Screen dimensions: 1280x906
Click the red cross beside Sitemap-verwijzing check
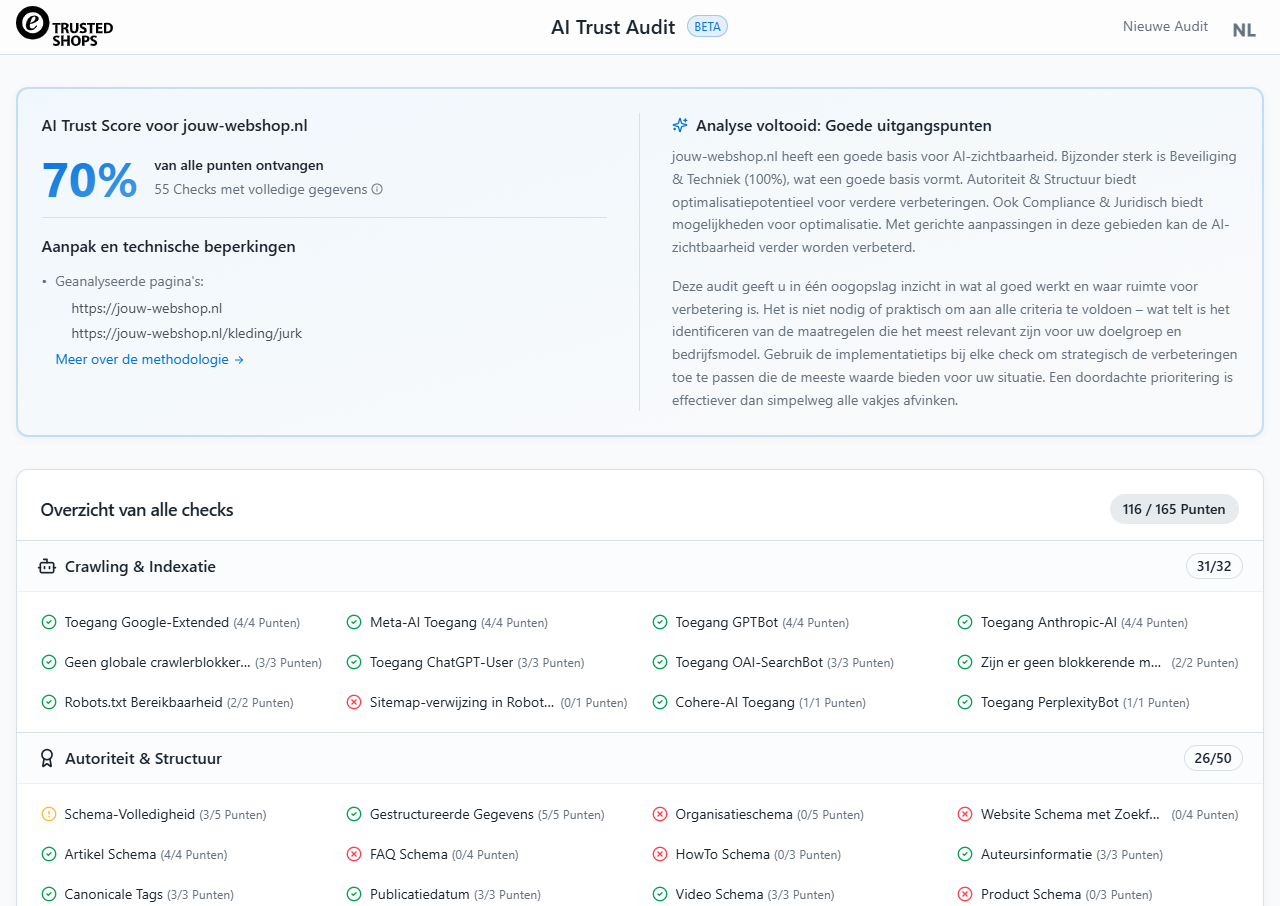[x=354, y=703]
